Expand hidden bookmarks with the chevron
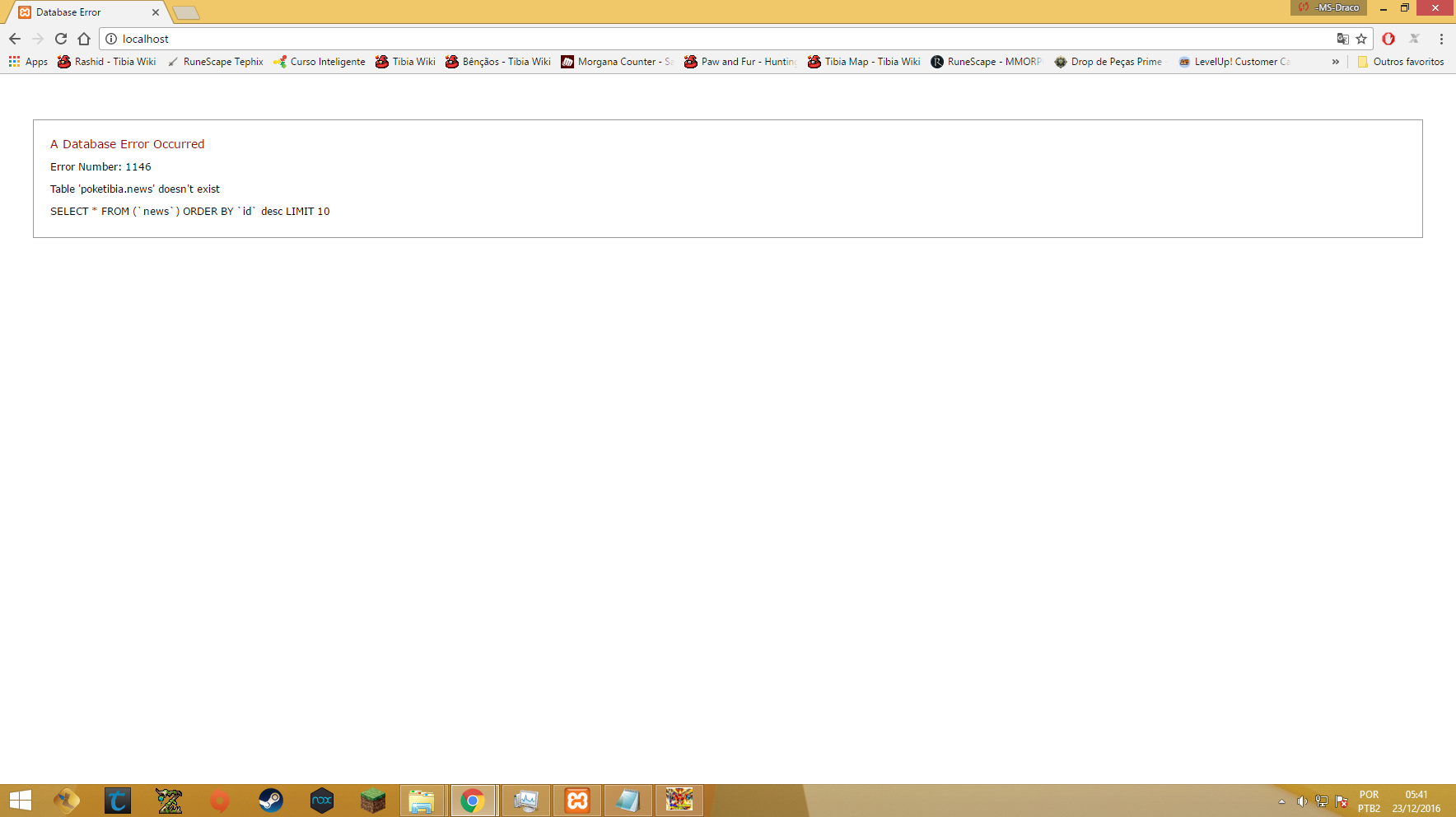Image resolution: width=1456 pixels, height=817 pixels. [x=1335, y=62]
